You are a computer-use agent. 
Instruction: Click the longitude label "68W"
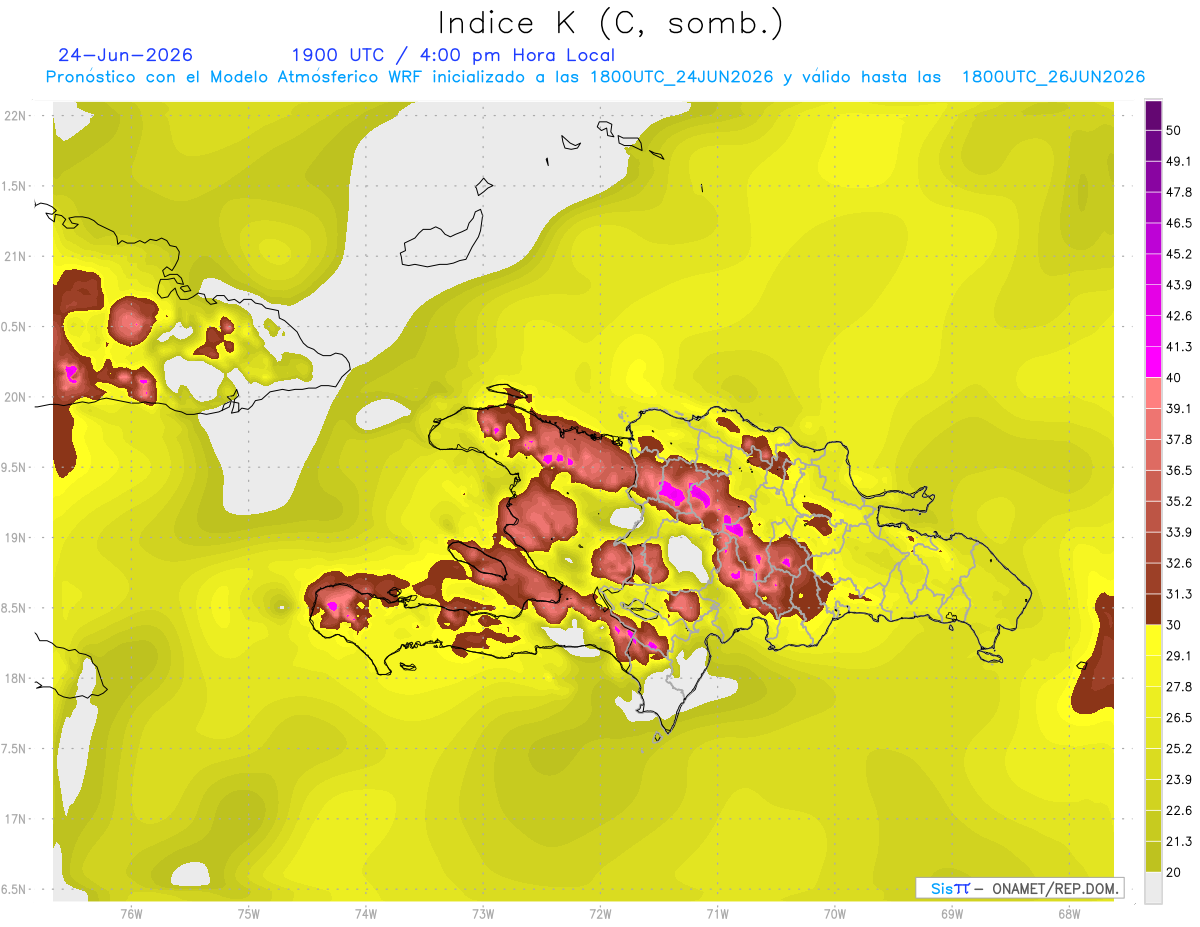coord(1069,913)
